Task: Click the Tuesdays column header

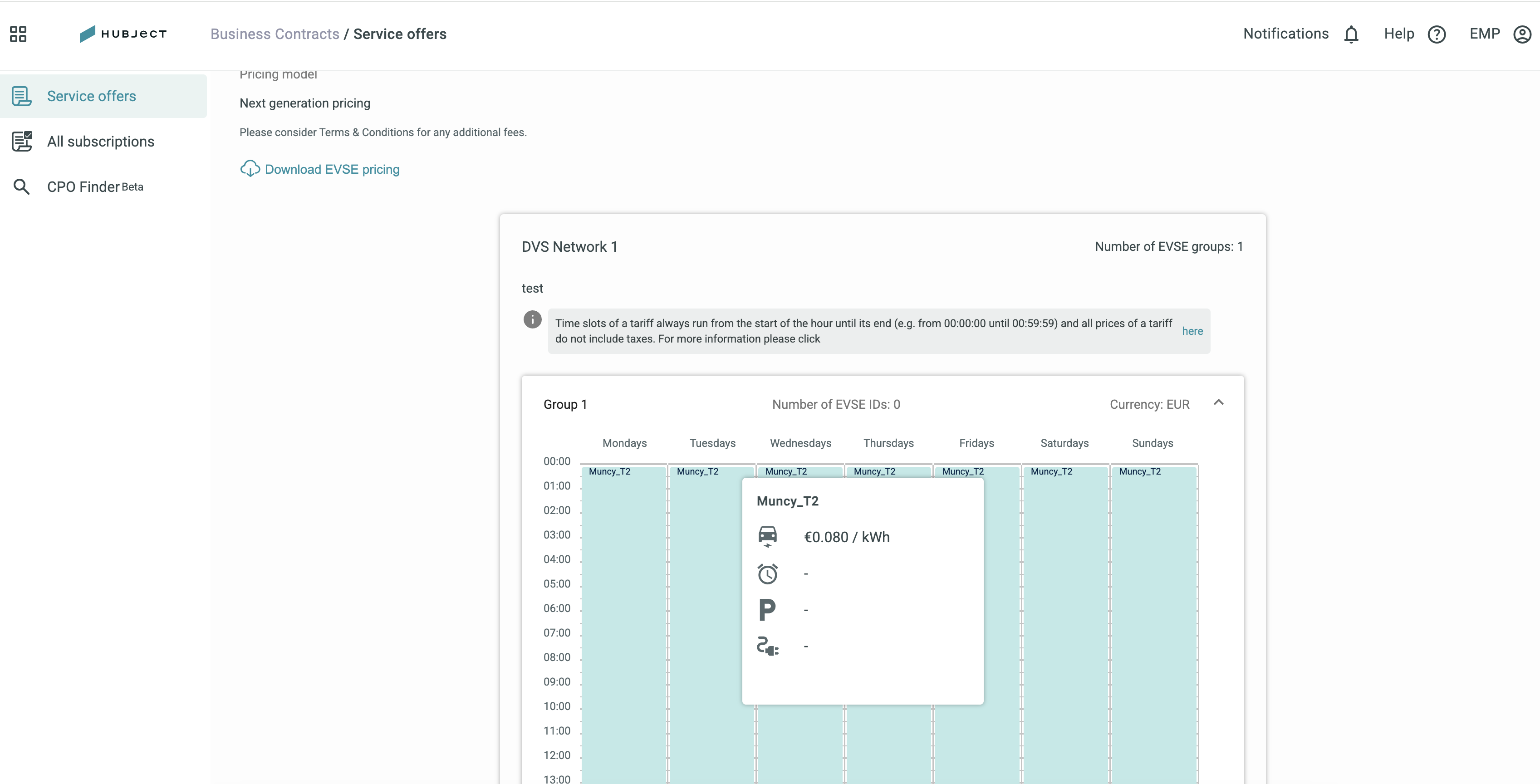Action: 712,443
